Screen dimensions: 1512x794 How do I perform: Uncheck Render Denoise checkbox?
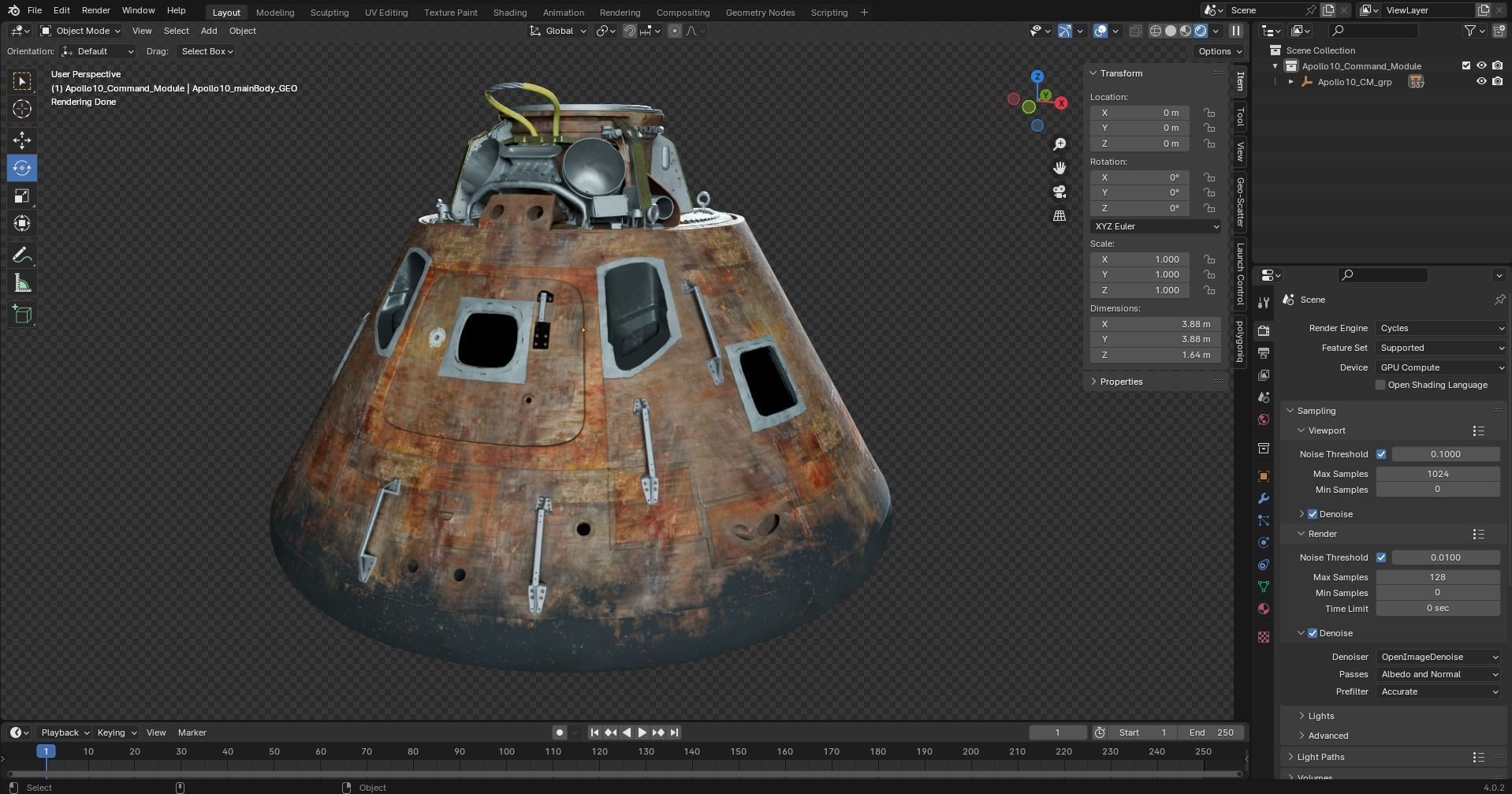(1313, 633)
